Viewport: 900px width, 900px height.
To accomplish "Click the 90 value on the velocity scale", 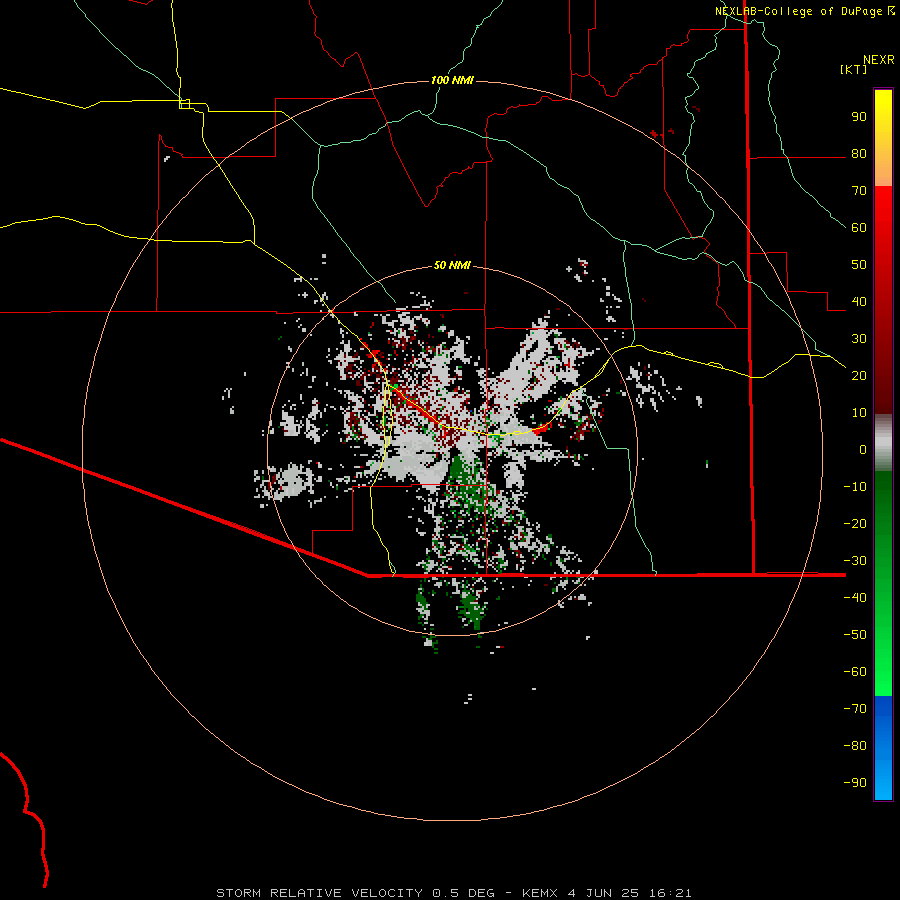I will point(859,117).
